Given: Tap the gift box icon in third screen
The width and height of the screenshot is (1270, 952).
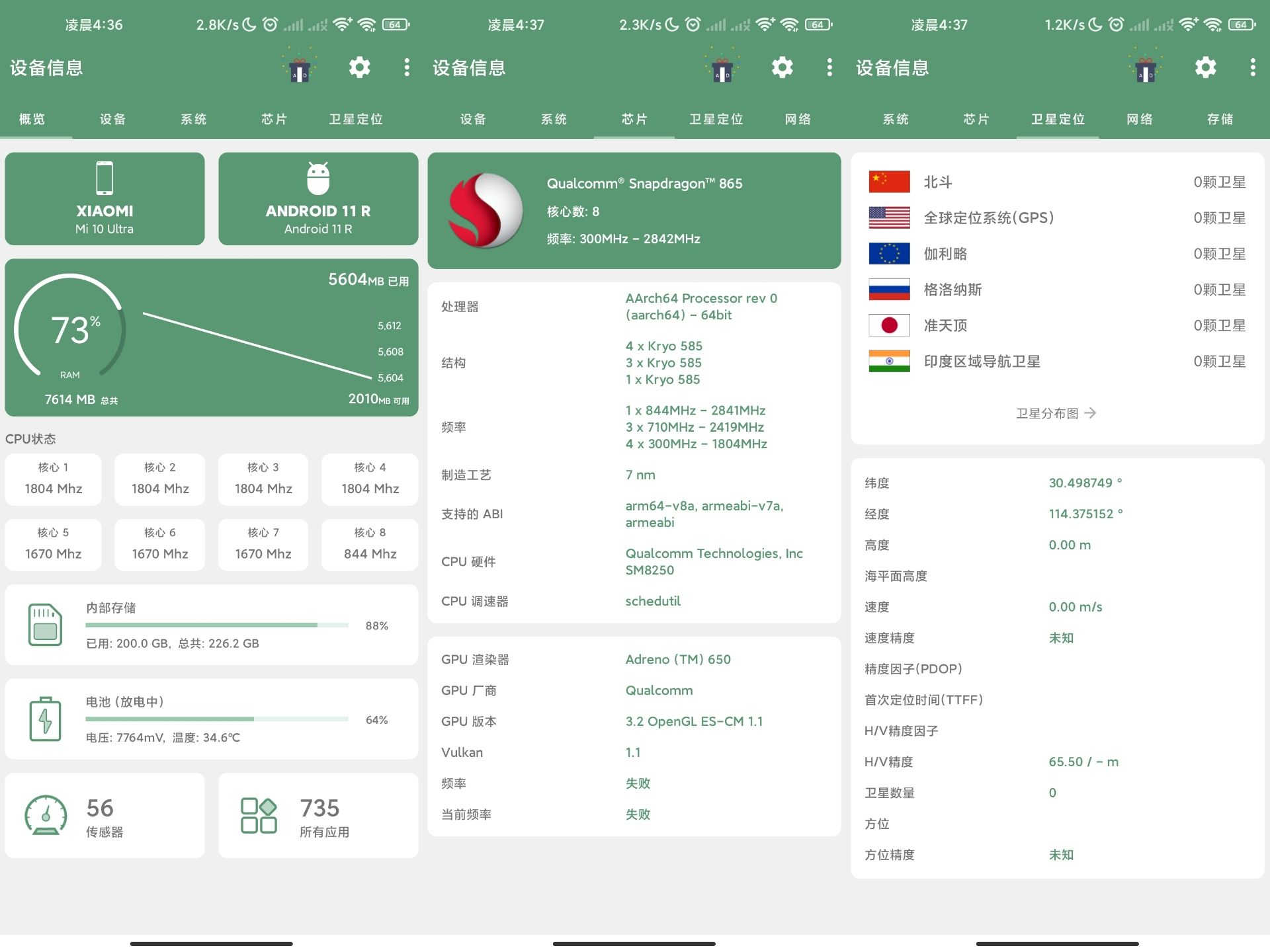Looking at the screenshot, I should (x=1146, y=67).
